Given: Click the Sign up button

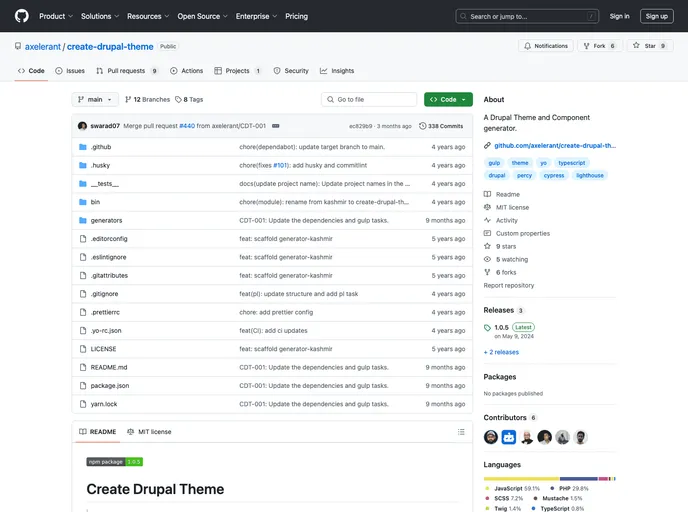Looking at the screenshot, I should click(656, 16).
